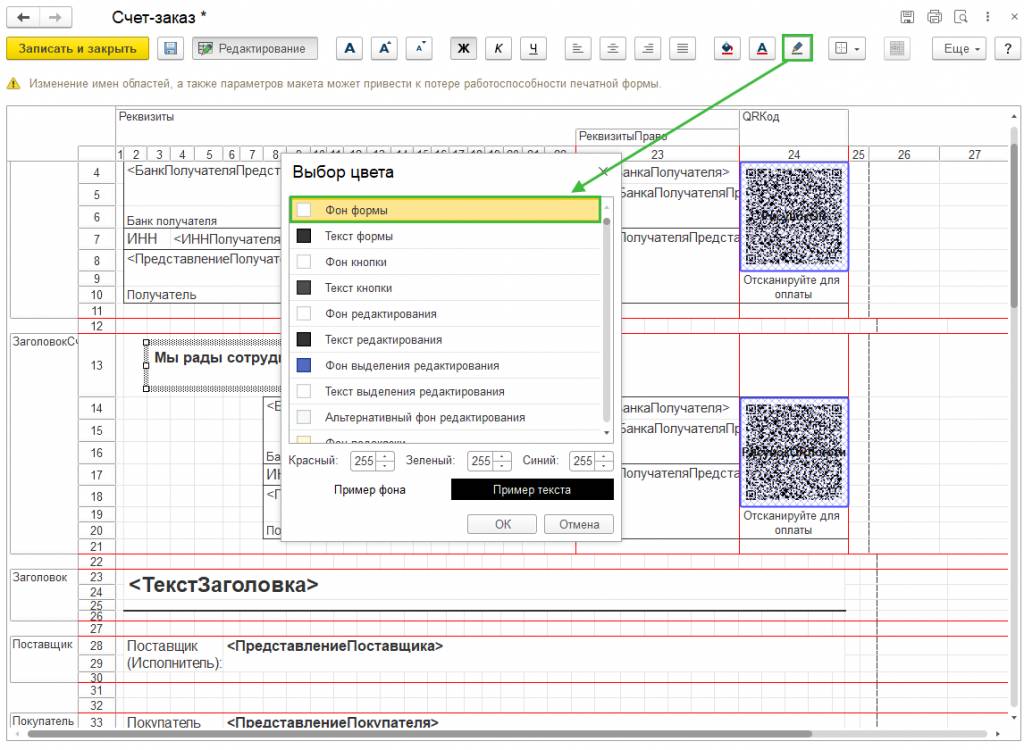Click Записать и закрыть button
This screenshot has height=750, width=1024.
pyautogui.click(x=78, y=48)
